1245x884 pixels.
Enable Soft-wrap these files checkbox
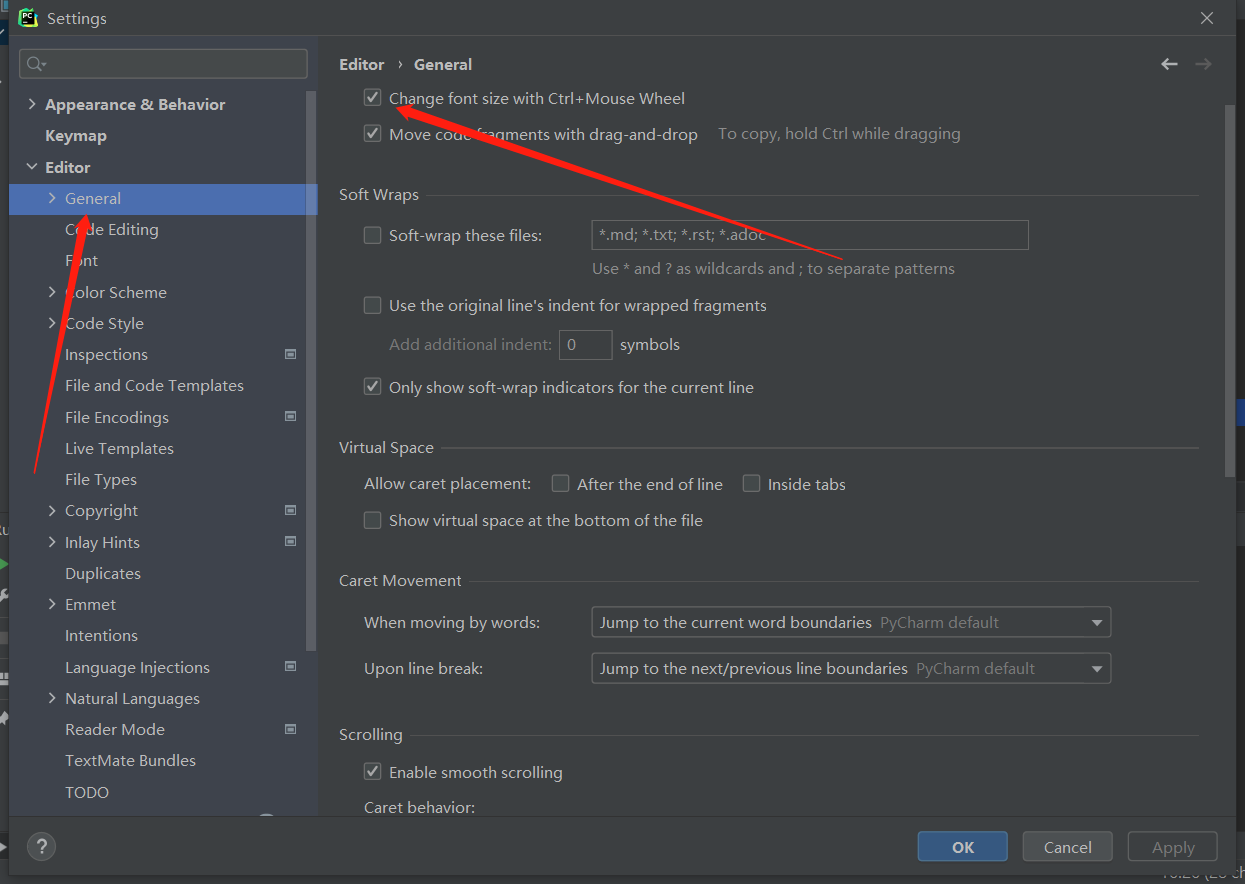(x=373, y=236)
